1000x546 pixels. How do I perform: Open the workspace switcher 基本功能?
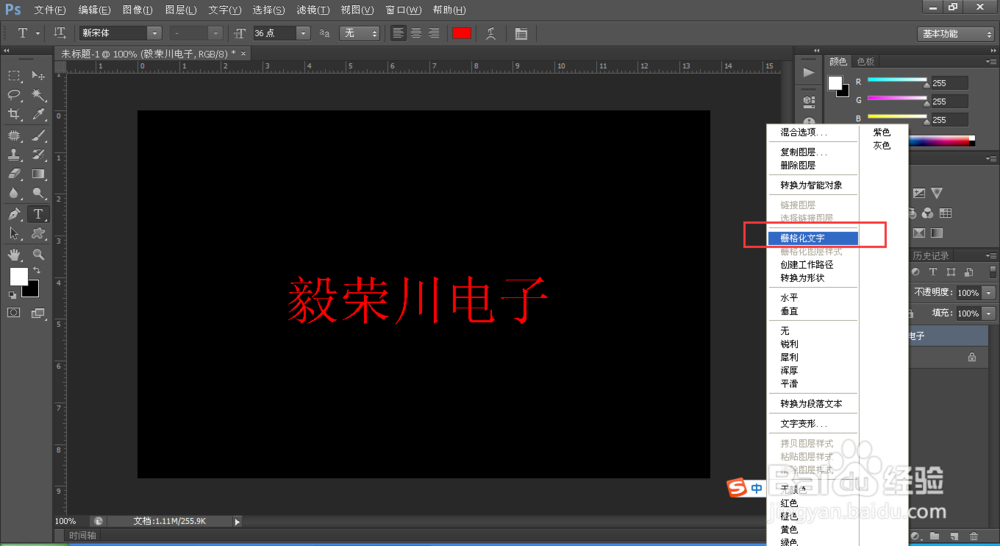click(955, 34)
